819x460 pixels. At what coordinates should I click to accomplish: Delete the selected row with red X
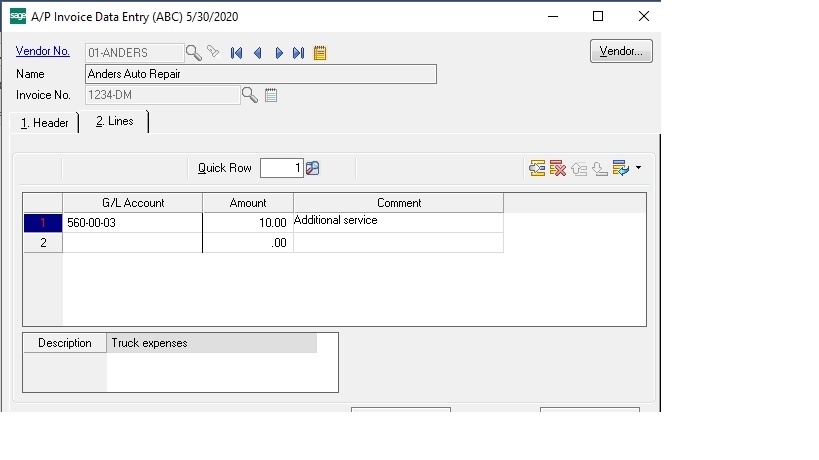pyautogui.click(x=558, y=168)
